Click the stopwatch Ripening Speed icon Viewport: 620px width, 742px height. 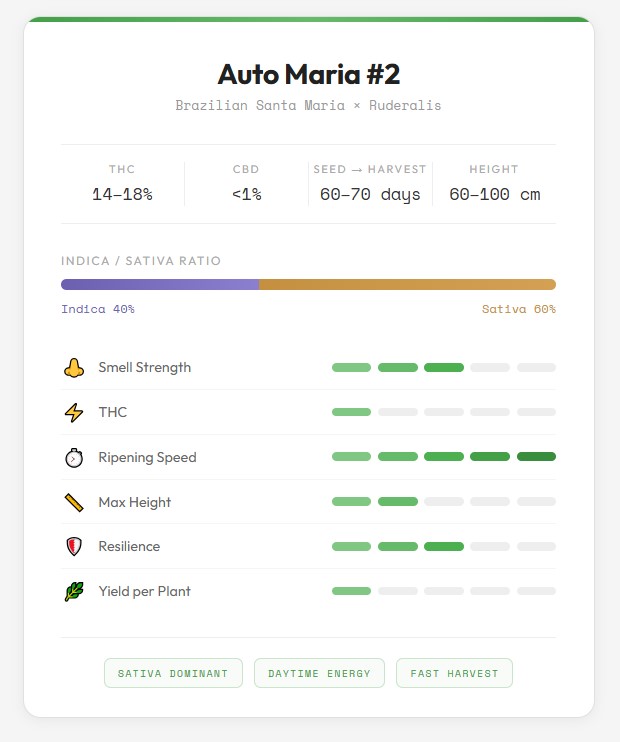[73, 457]
